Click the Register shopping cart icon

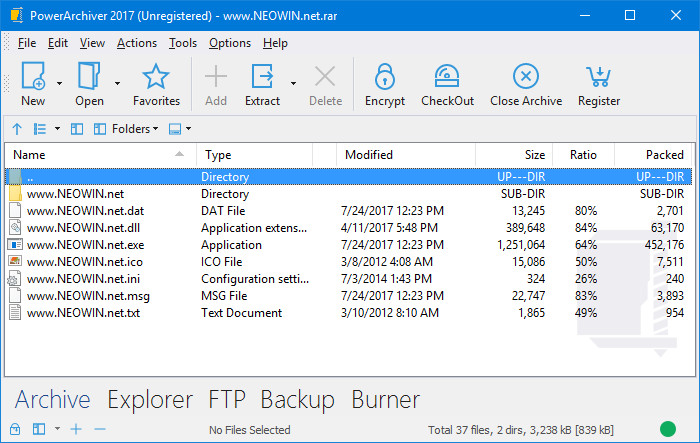tap(599, 76)
